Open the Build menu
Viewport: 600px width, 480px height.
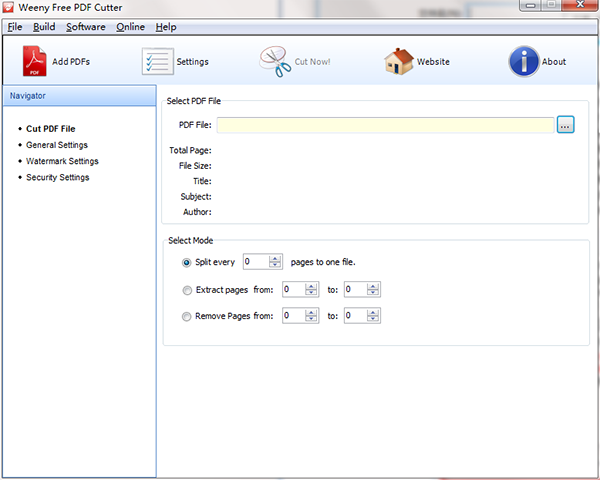click(x=44, y=27)
